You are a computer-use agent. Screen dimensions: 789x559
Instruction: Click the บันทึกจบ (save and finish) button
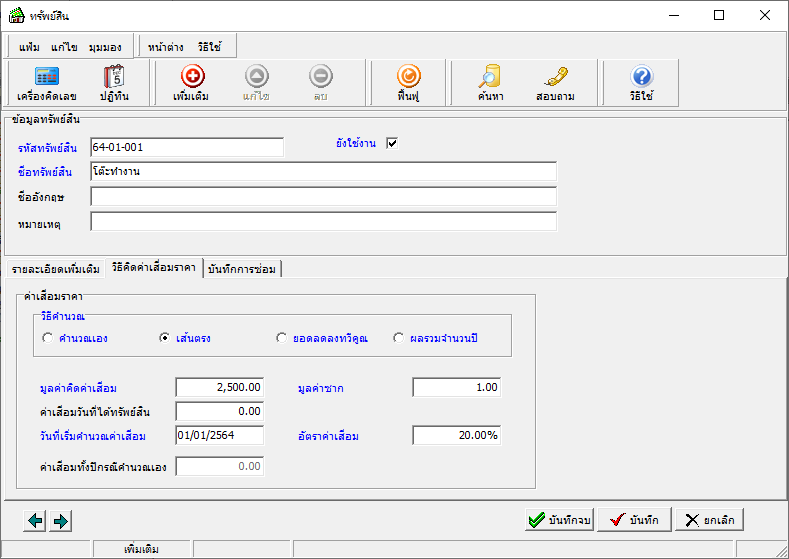click(560, 520)
